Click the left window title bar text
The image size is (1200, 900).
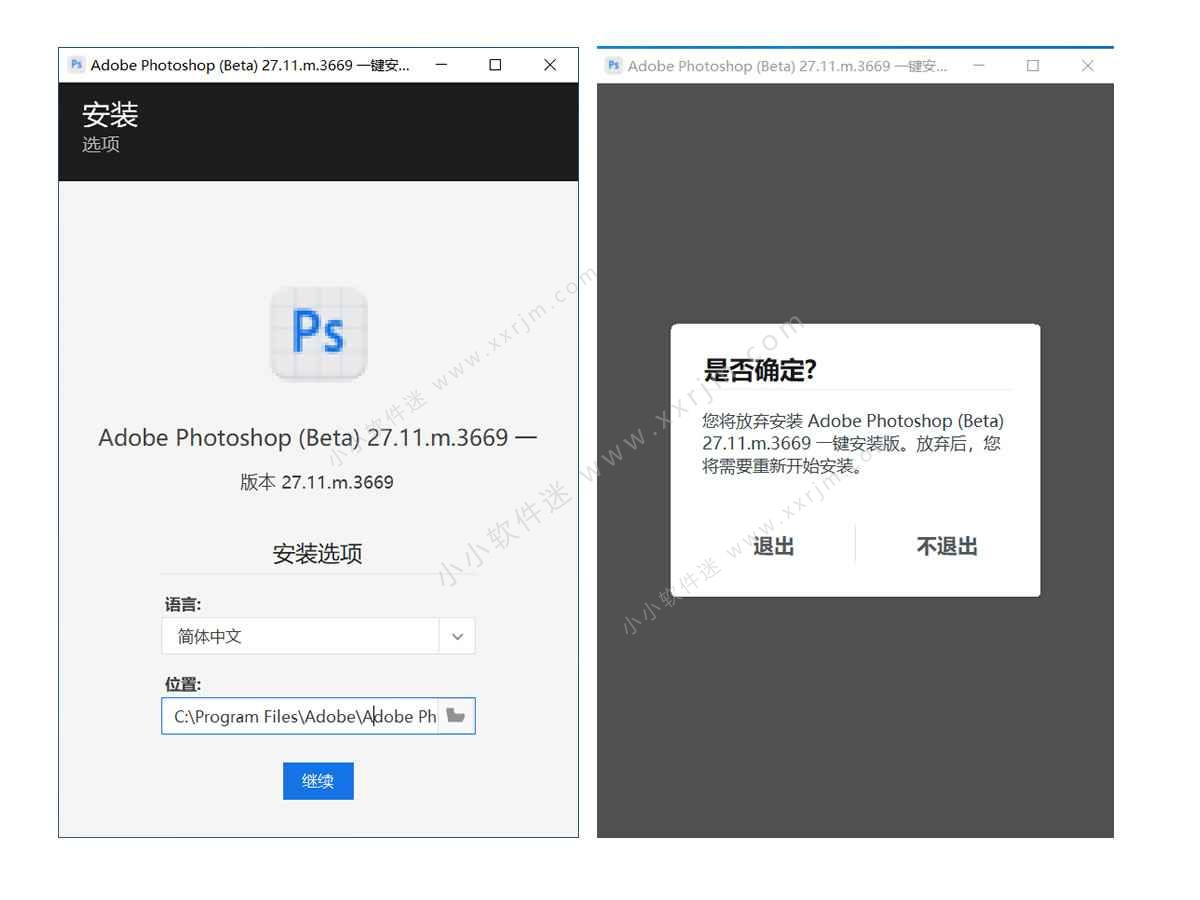pyautogui.click(x=250, y=65)
